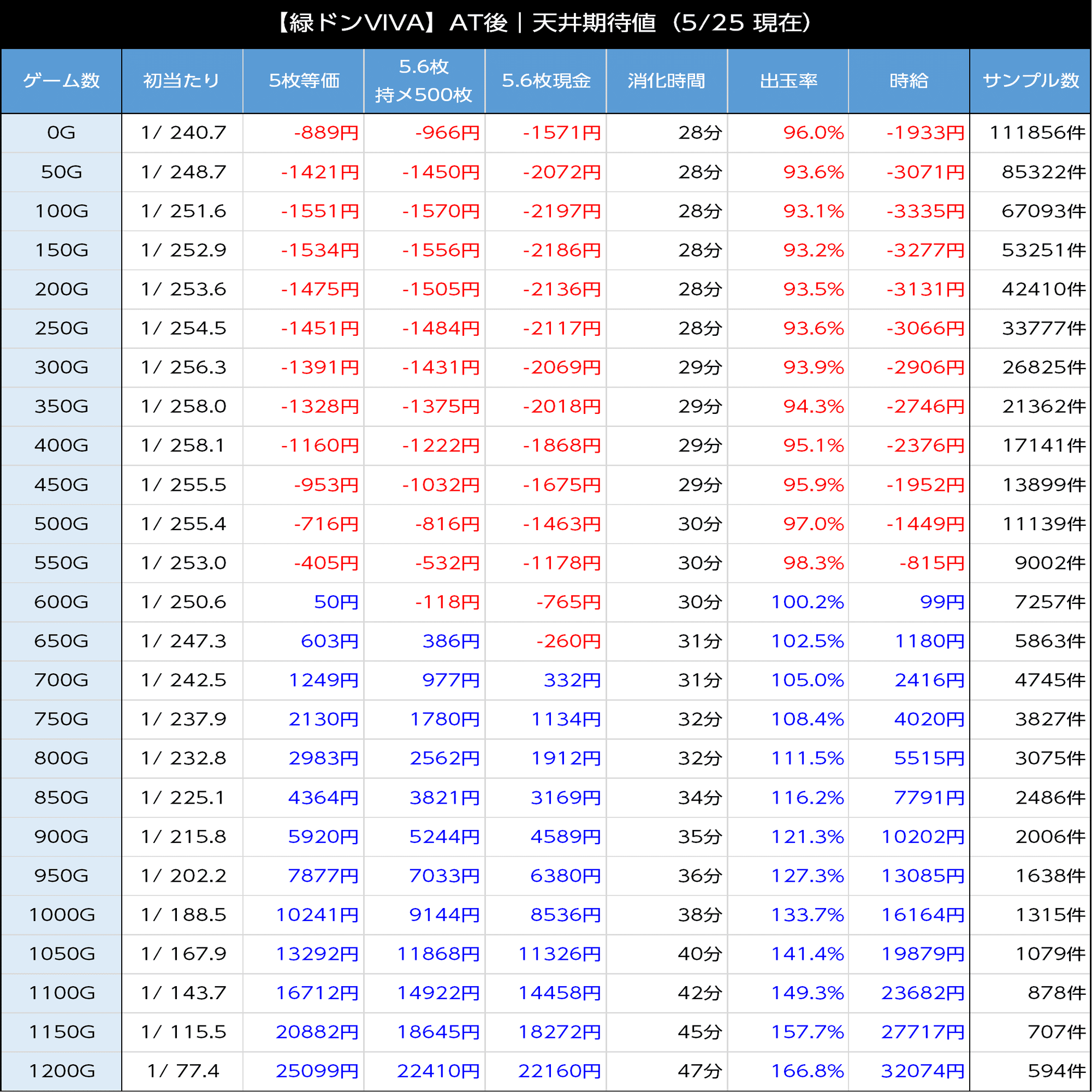Select the 消化時間 column header
Viewport: 1092px width, 1092px height.
(x=667, y=81)
